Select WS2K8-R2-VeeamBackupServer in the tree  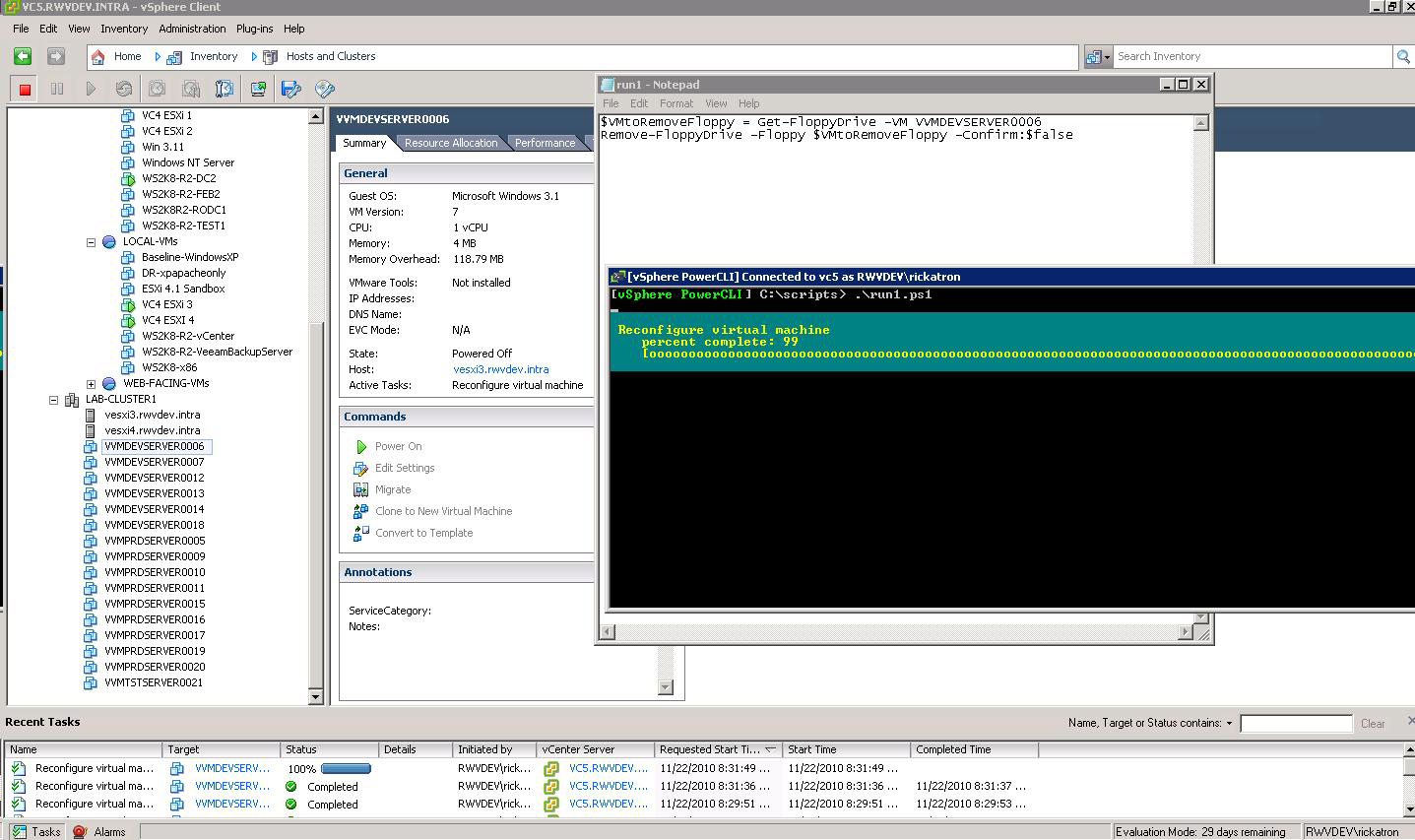point(217,352)
